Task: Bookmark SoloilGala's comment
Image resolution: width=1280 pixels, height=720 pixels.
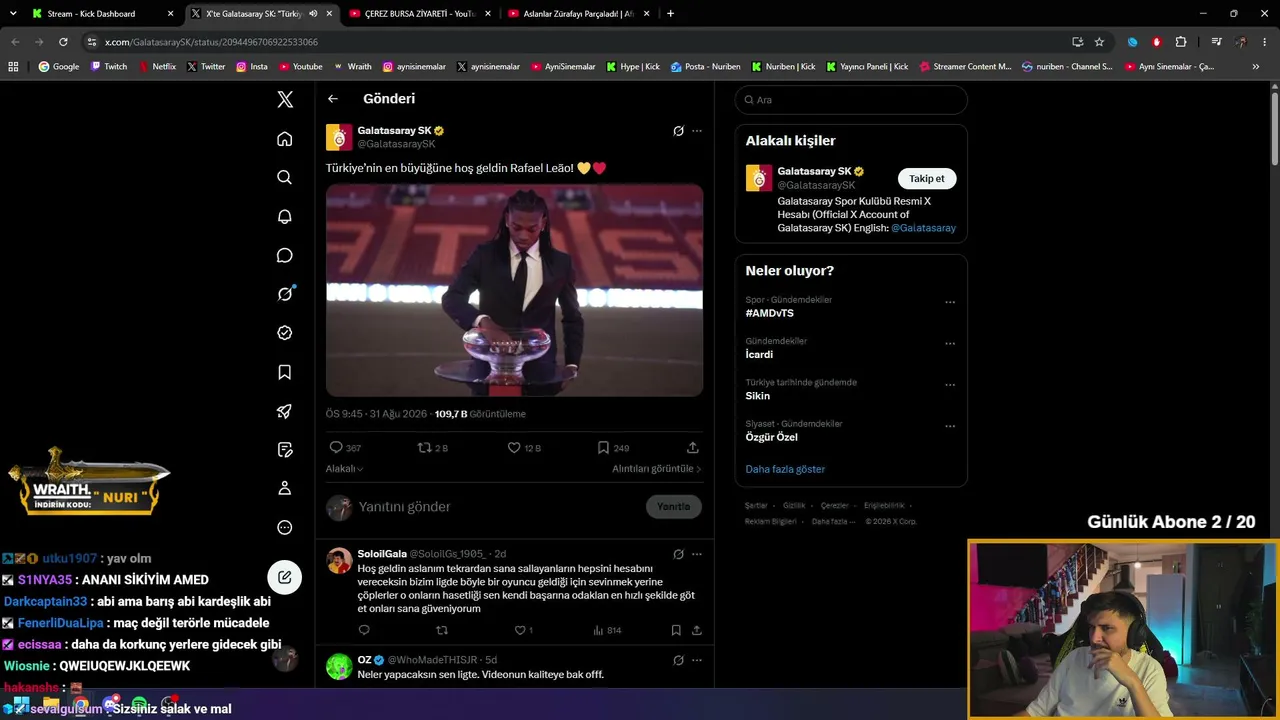Action: point(676,630)
